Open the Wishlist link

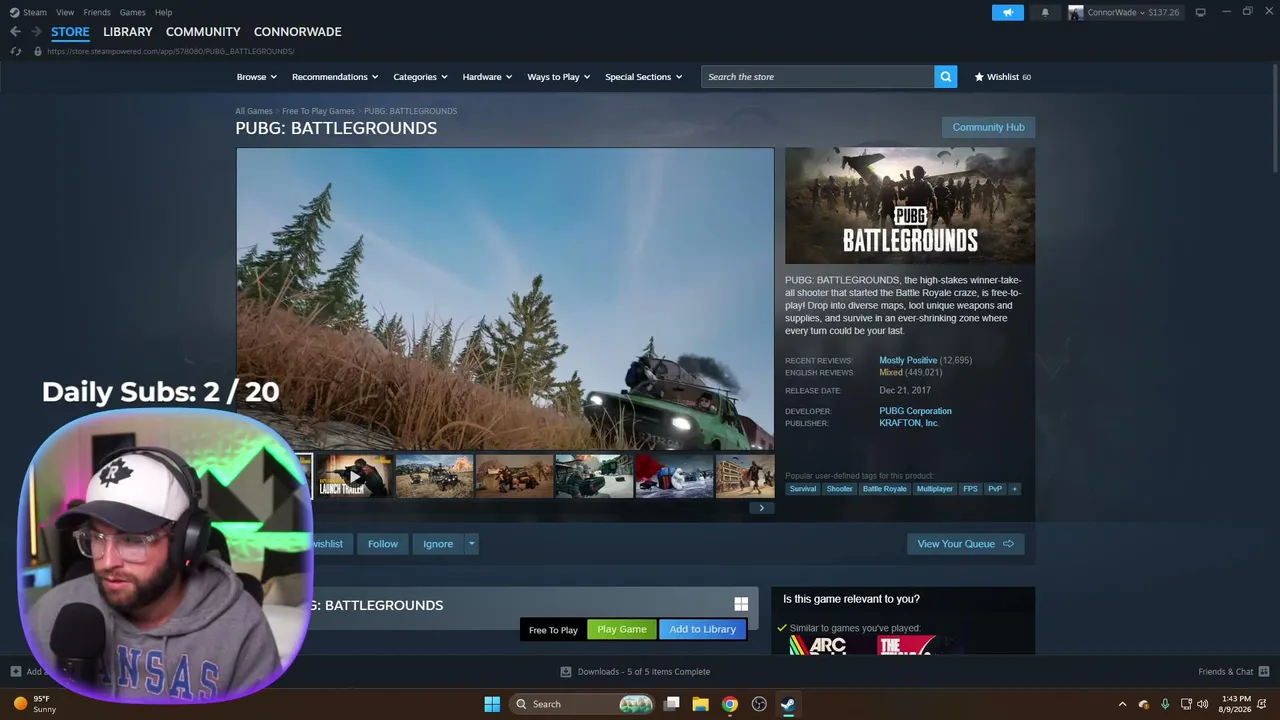point(1003,77)
